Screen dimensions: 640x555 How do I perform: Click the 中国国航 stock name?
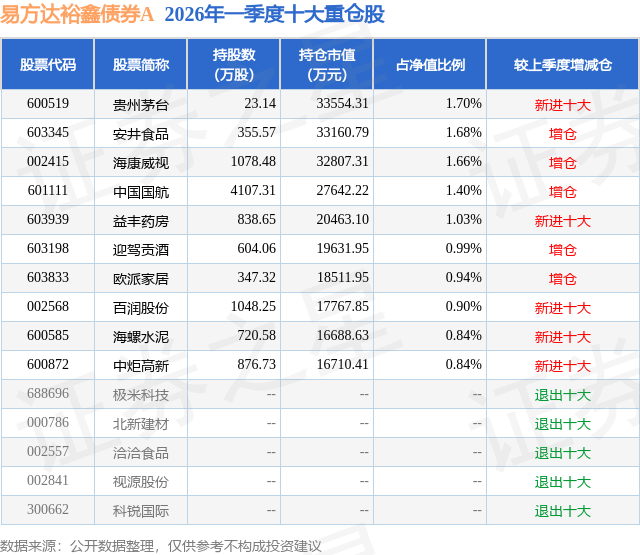pos(141,192)
